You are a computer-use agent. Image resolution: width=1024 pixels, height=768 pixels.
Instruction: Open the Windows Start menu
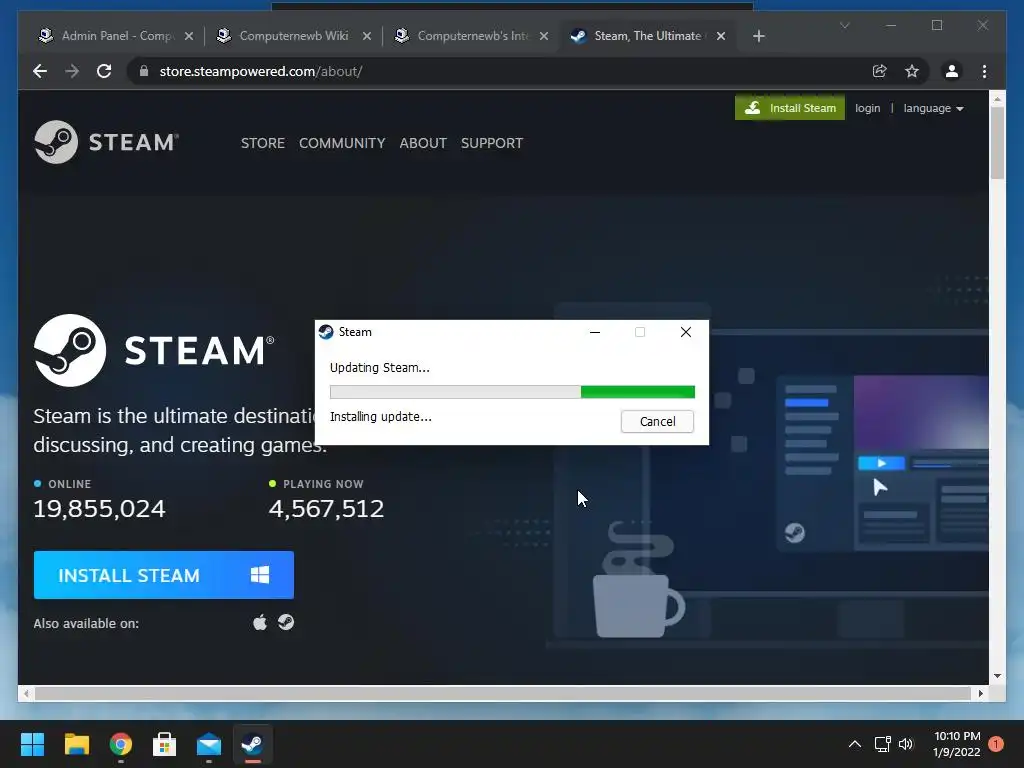point(32,744)
